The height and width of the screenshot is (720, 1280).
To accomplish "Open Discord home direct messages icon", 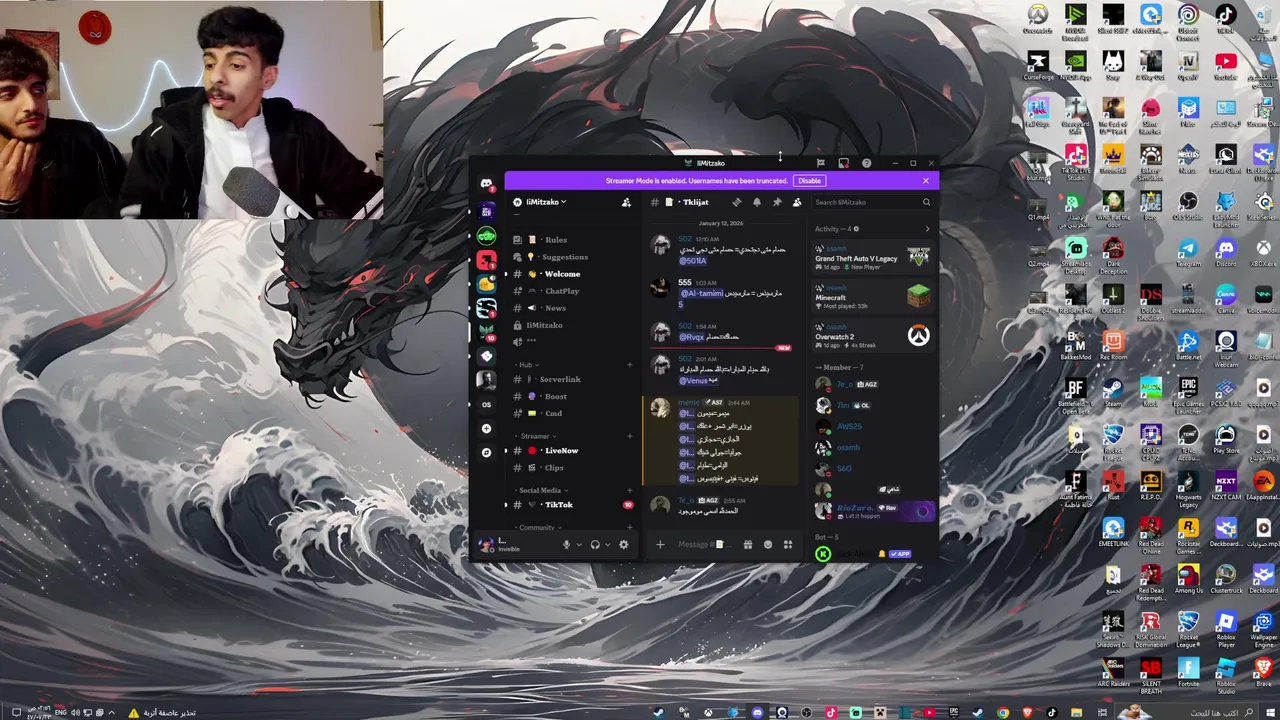I will point(486,185).
